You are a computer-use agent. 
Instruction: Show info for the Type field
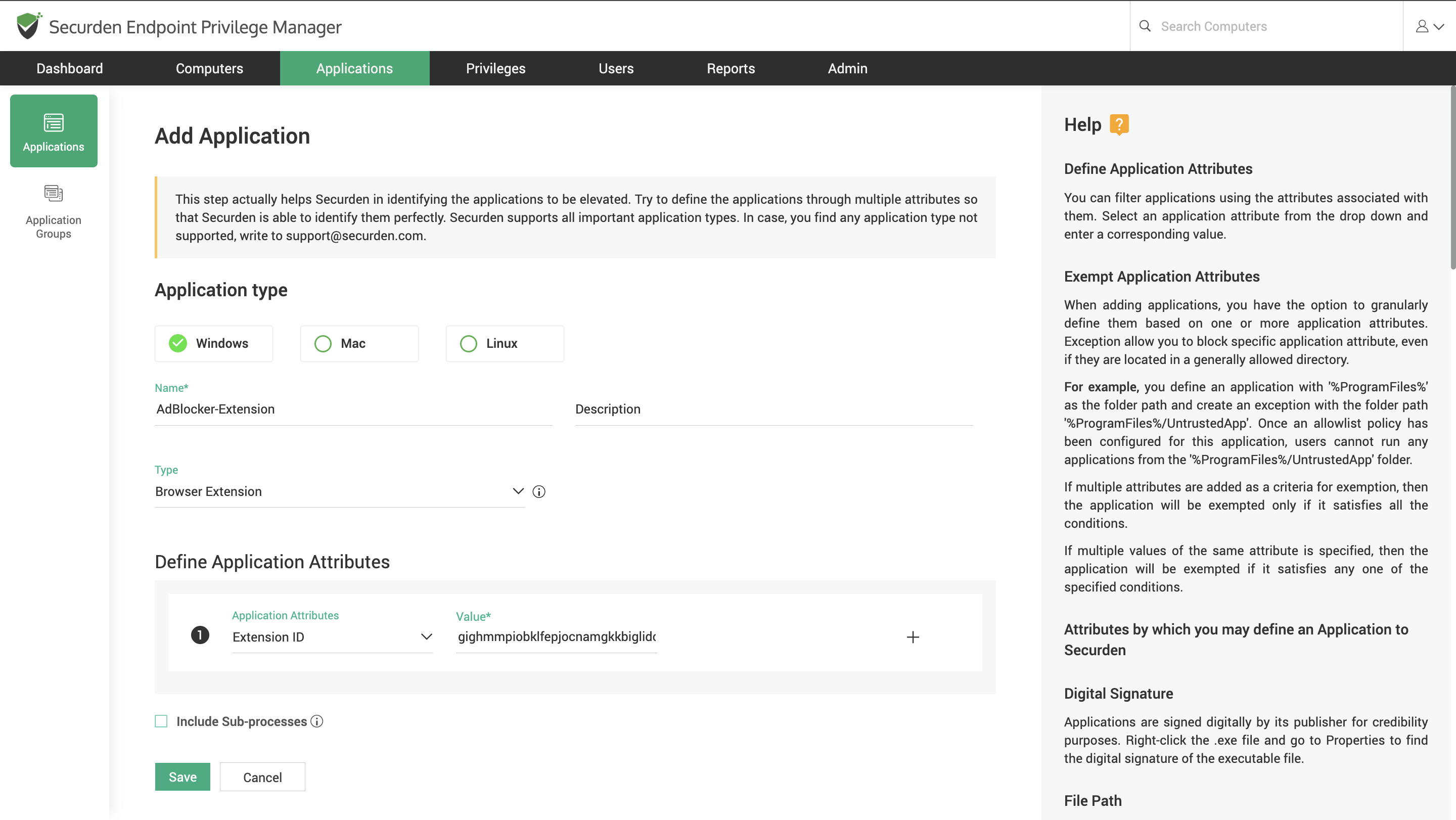538,492
